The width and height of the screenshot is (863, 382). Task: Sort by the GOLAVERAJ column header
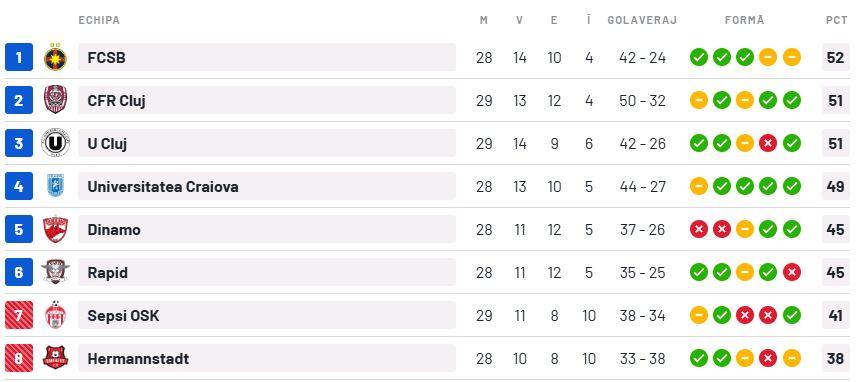click(642, 20)
